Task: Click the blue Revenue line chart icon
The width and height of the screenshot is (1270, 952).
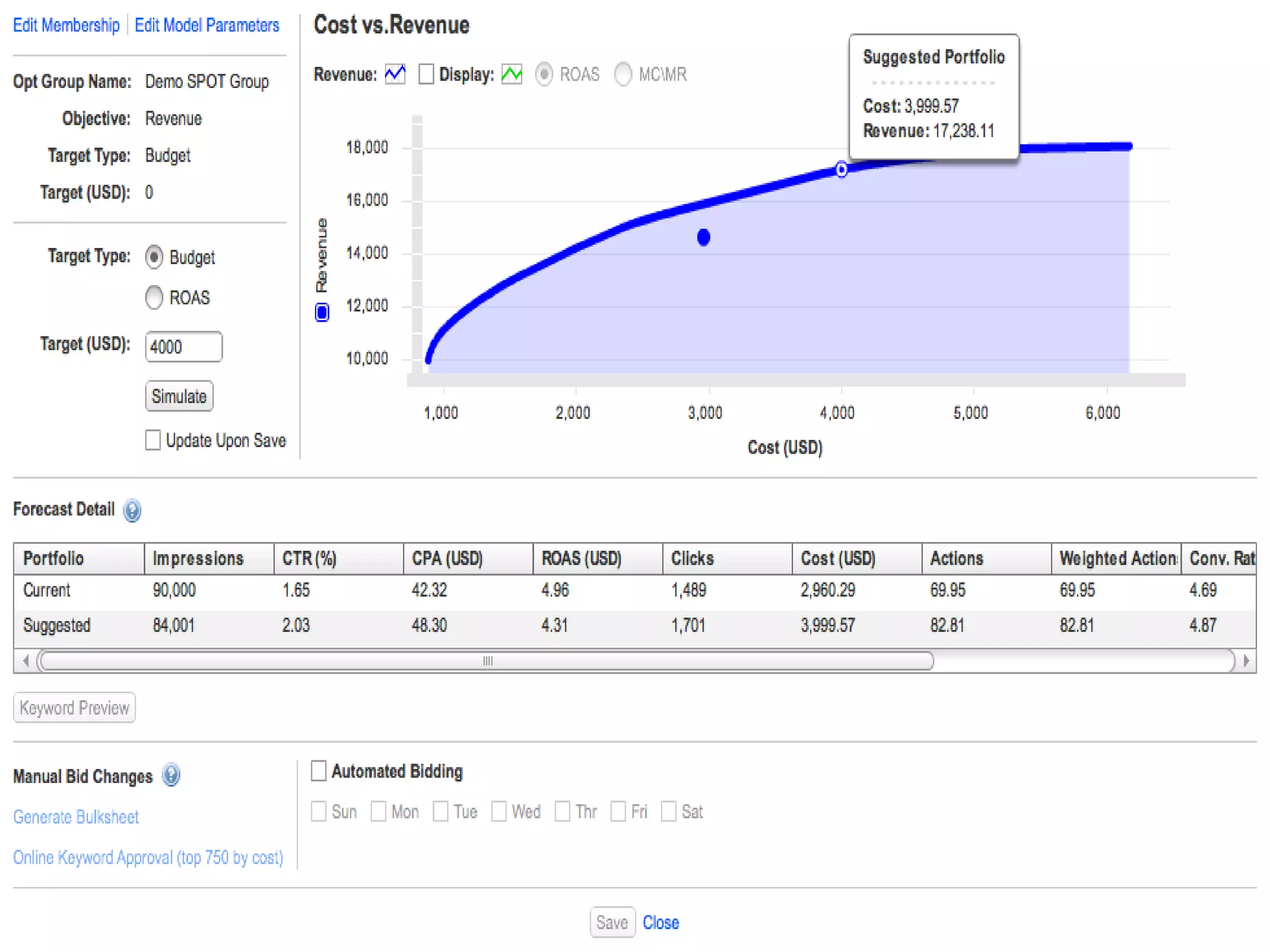Action: [395, 74]
